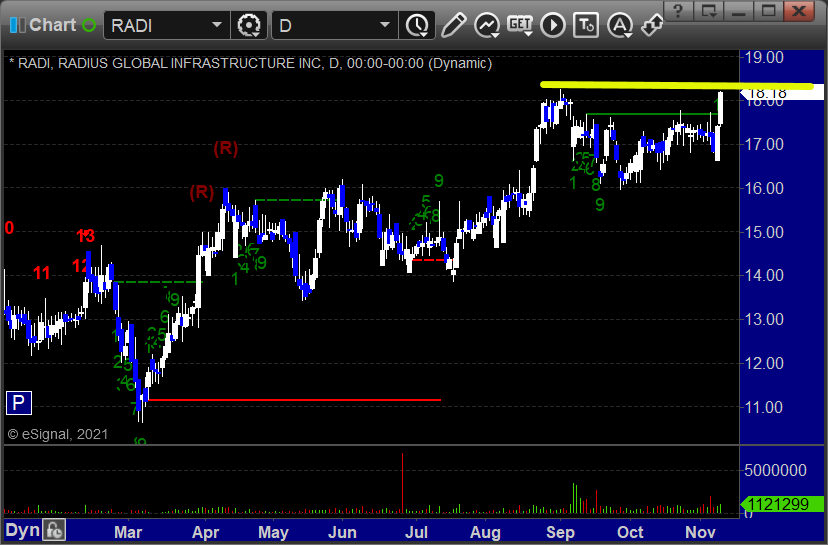Expand the RADI symbol dropdown

[x=217, y=25]
